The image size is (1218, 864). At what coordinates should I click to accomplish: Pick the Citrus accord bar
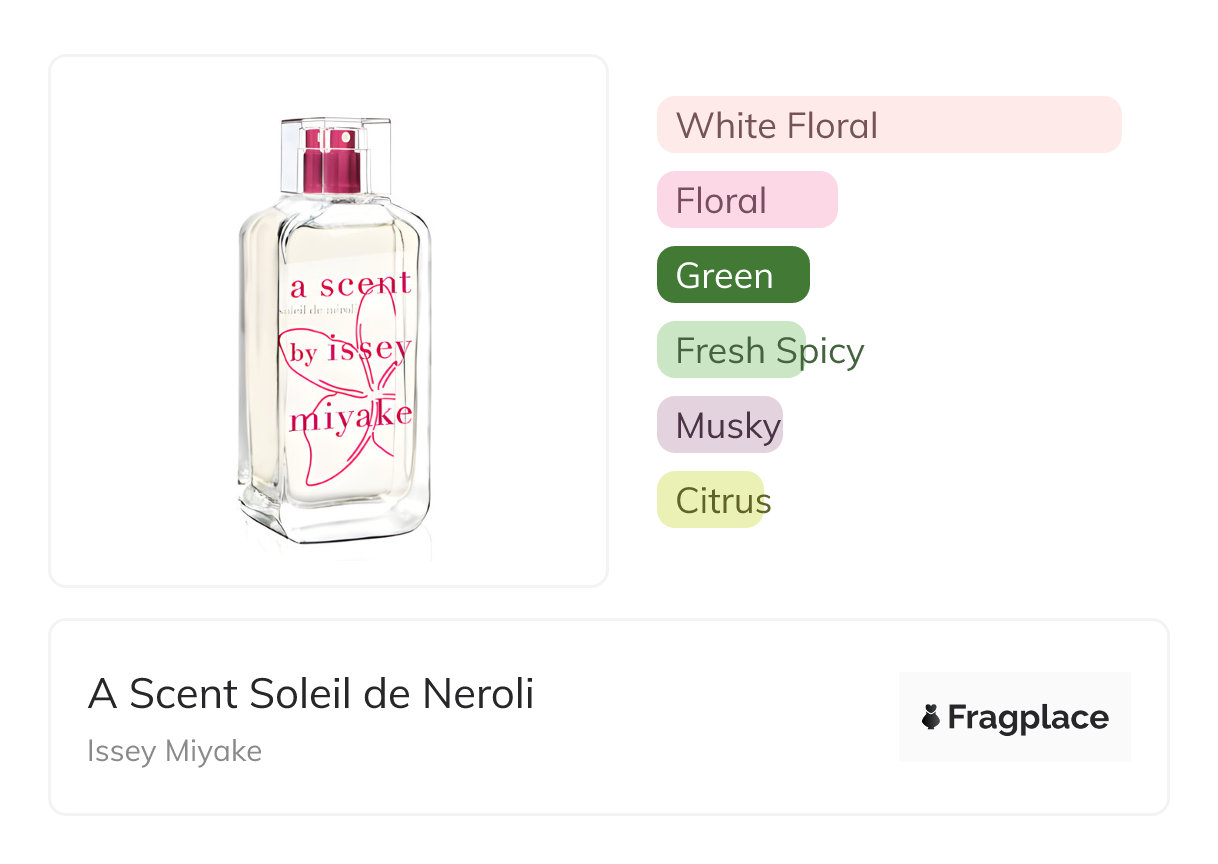point(710,500)
